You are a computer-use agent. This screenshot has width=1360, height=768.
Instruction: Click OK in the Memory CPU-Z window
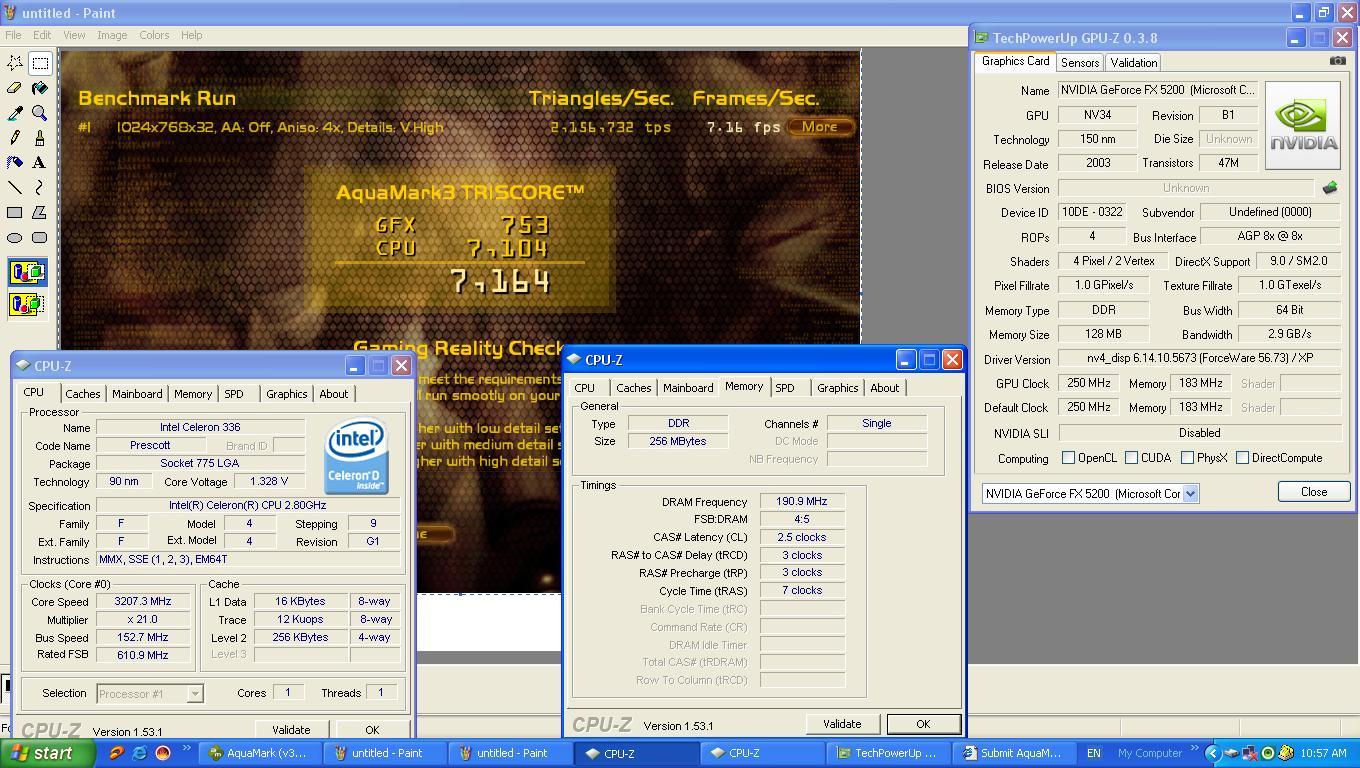(923, 724)
